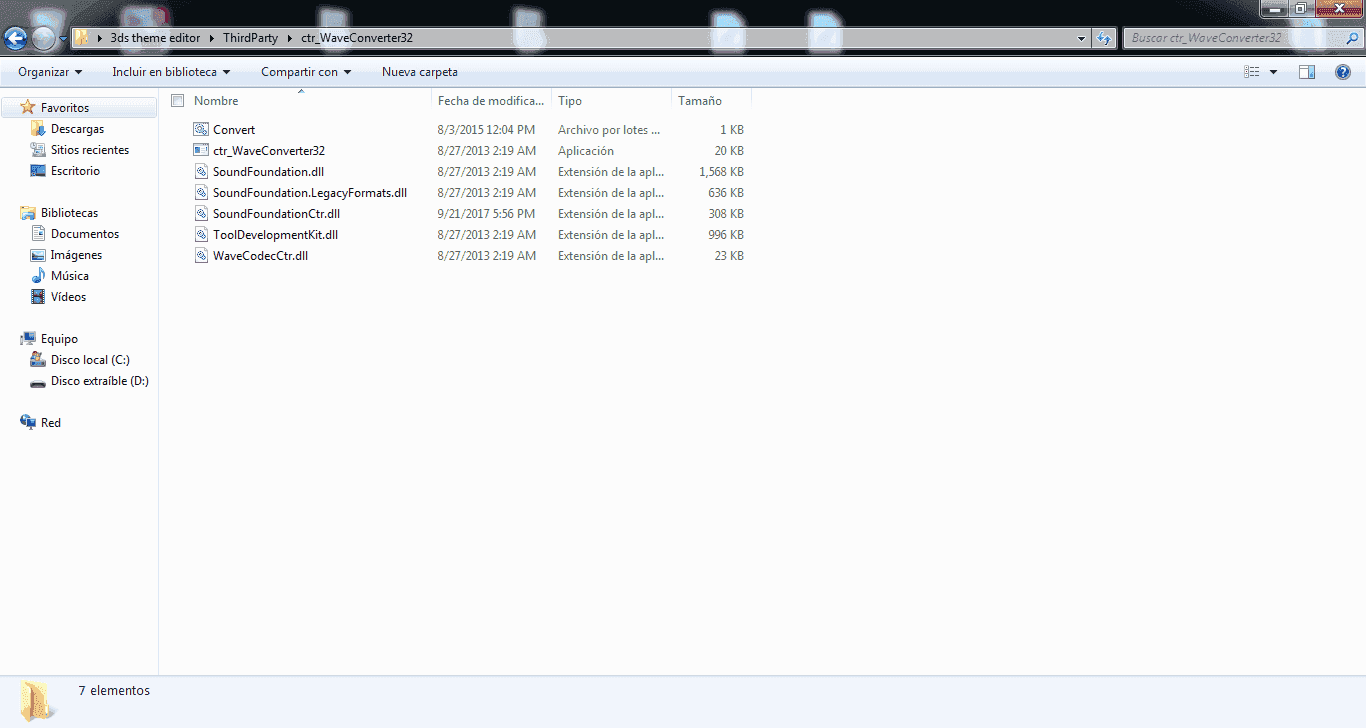The image size is (1366, 728).
Task: Sort by Fecha de modifica... column header
Action: tap(492, 101)
